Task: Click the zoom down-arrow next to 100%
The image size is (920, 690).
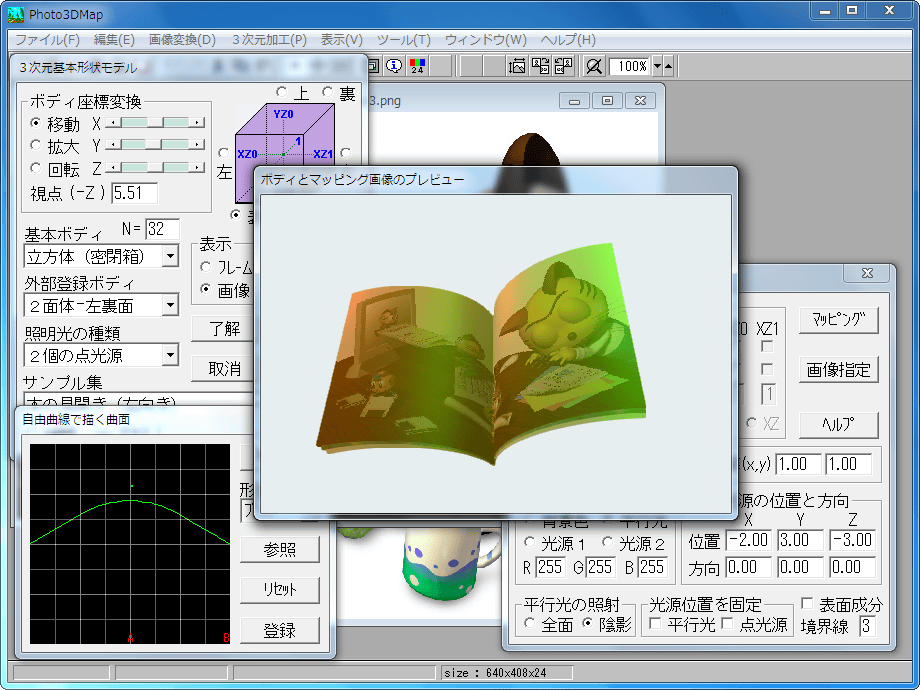Action: pos(657,66)
